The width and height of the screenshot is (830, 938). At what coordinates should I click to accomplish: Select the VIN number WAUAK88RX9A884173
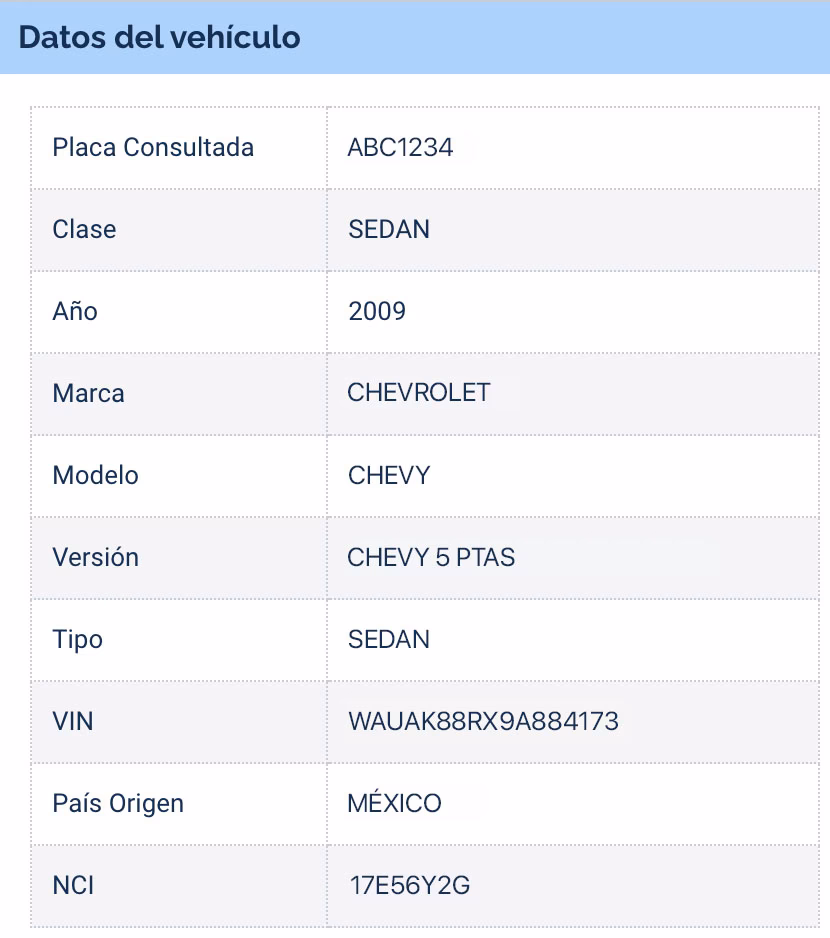(483, 722)
